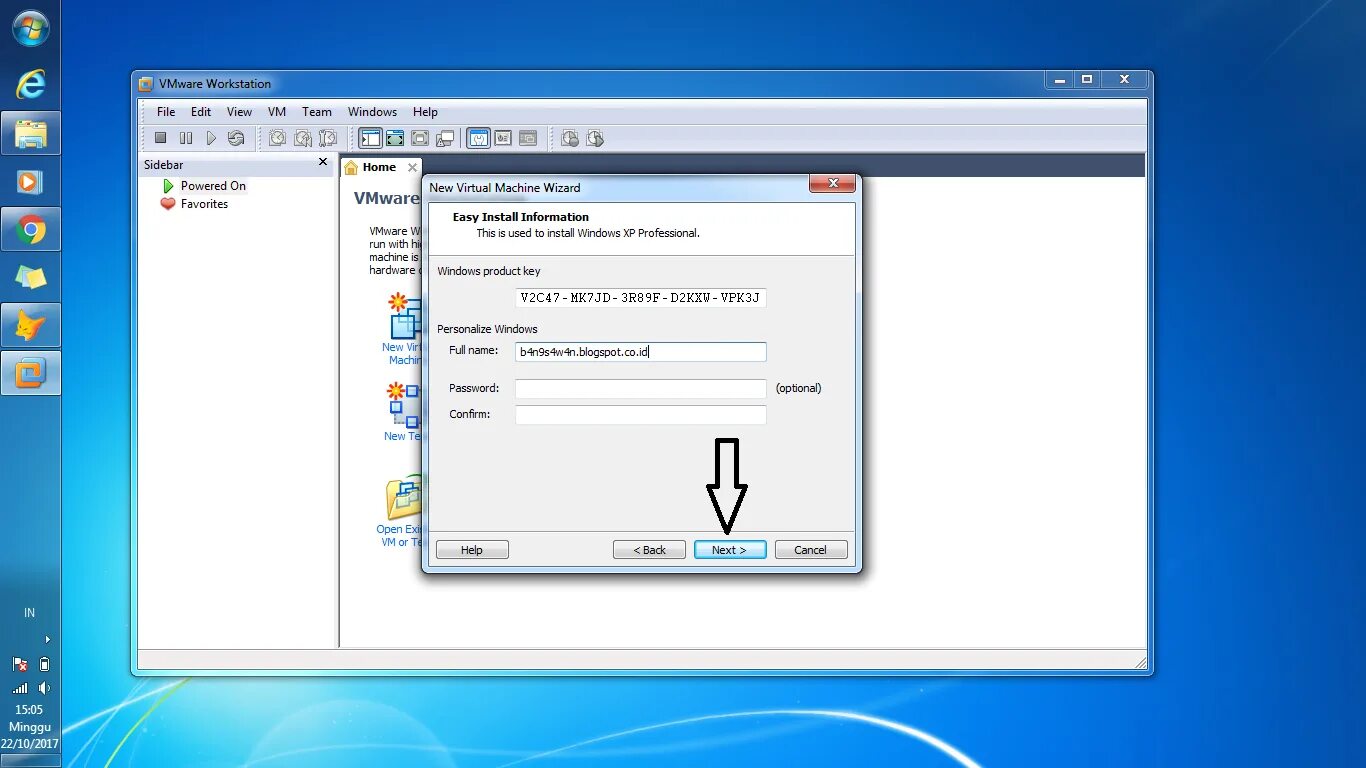Click the Action Center flag tray icon
The height and width of the screenshot is (768, 1366).
pyautogui.click(x=20, y=664)
